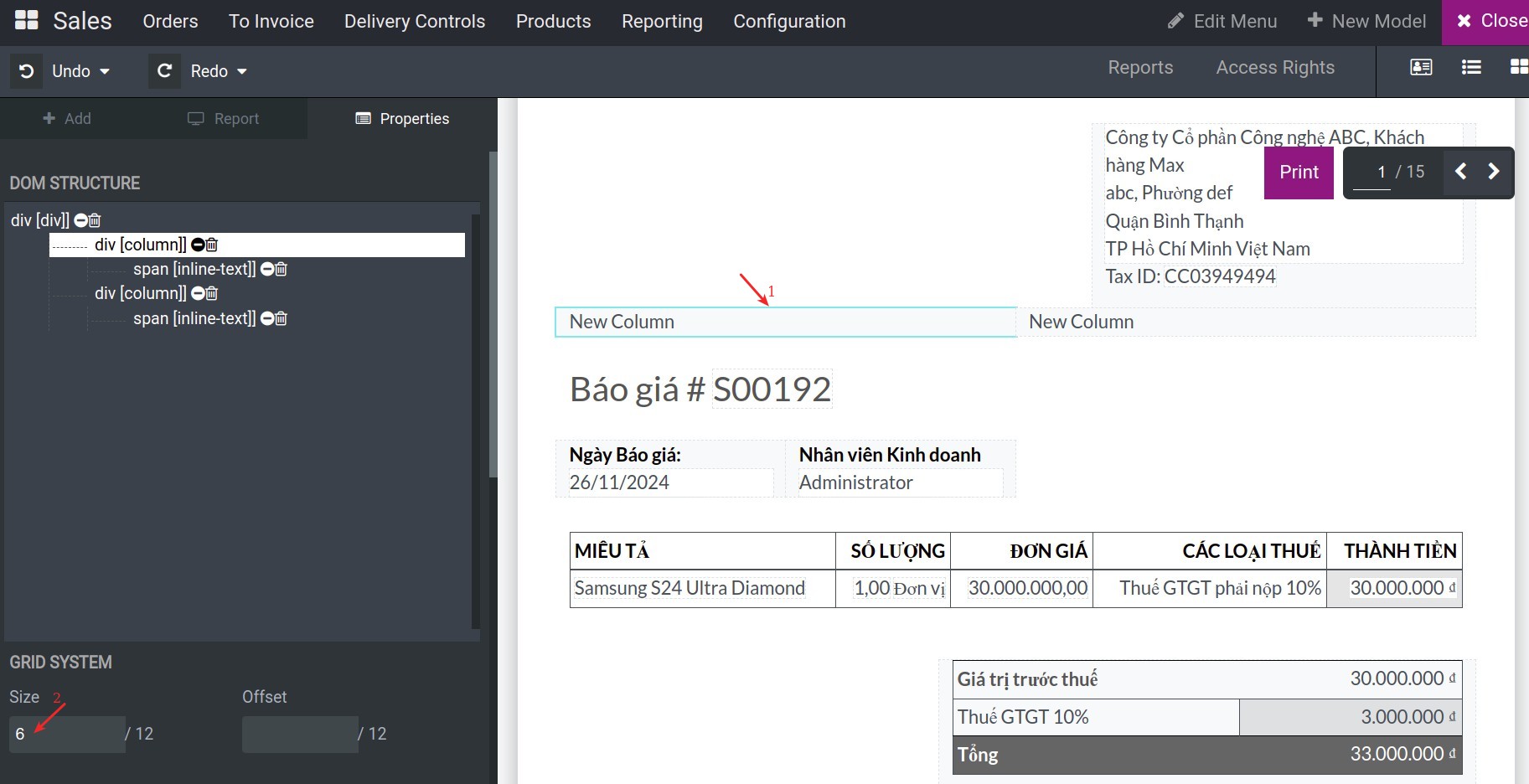Switch to the Properties tab
This screenshot has width=1529, height=784.
click(402, 119)
